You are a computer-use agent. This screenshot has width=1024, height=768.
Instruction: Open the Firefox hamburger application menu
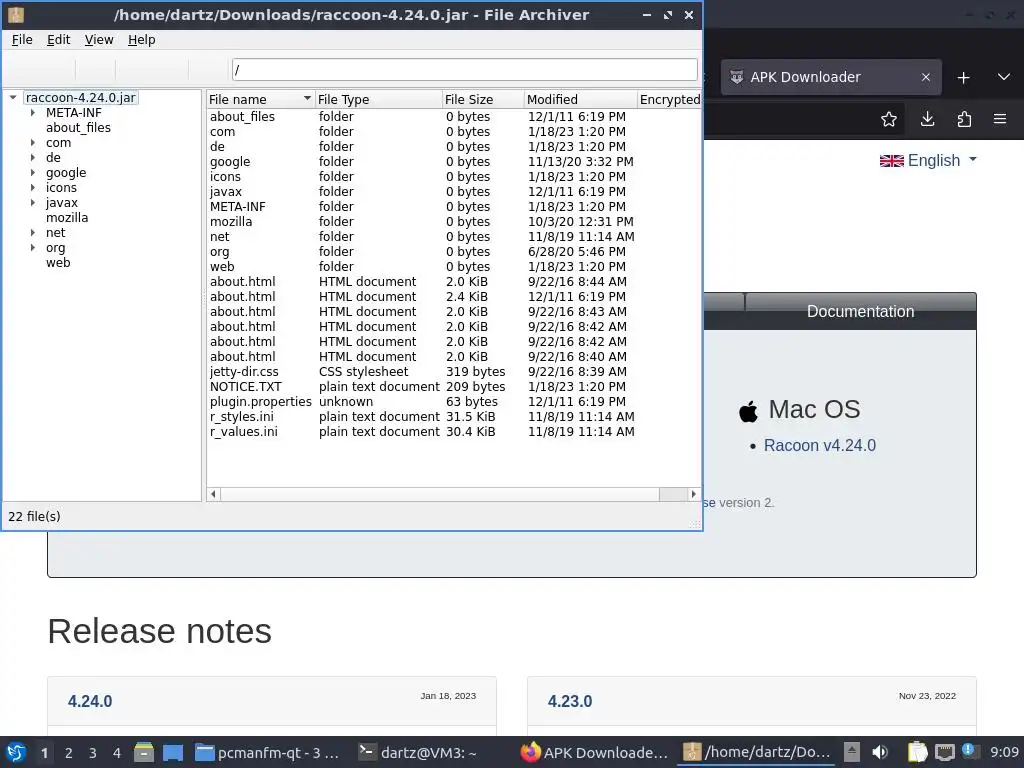(1000, 119)
